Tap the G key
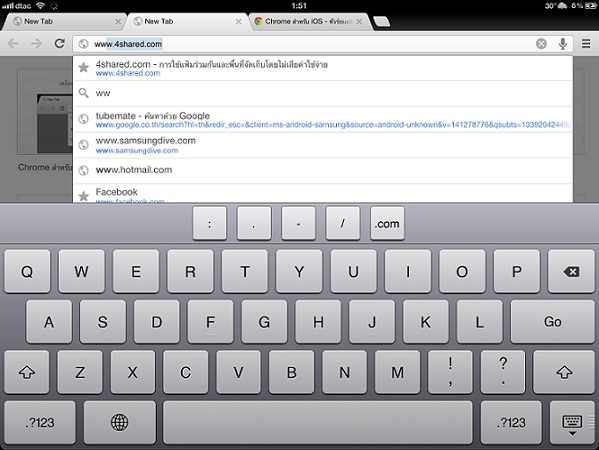This screenshot has width=599, height=450. (x=264, y=322)
